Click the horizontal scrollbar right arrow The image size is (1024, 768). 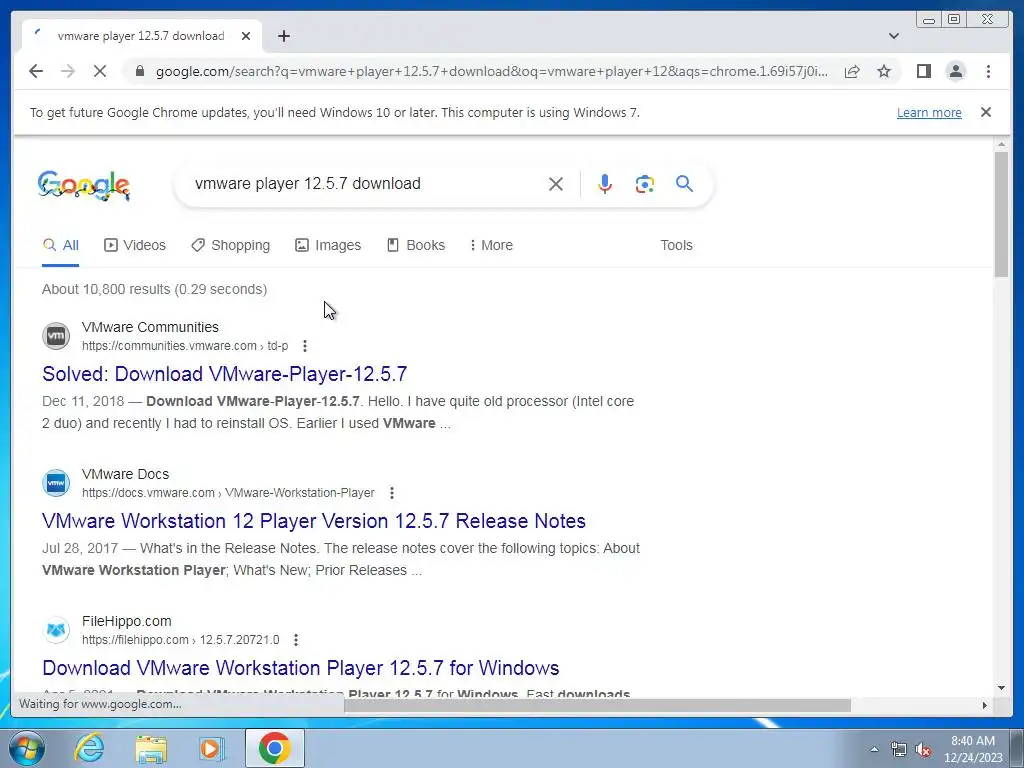point(985,705)
